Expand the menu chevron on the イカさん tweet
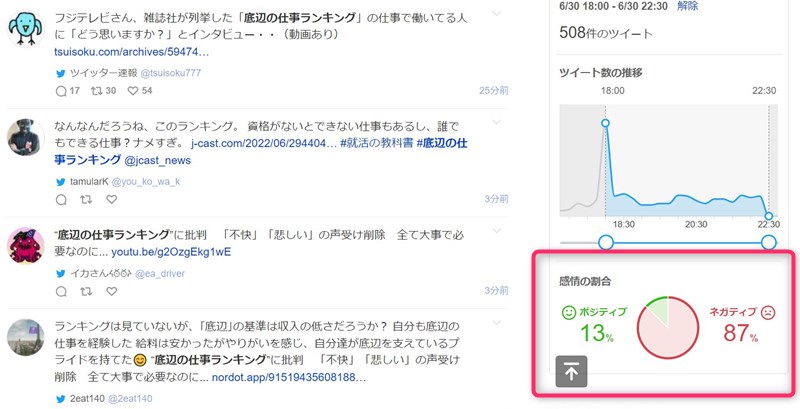The image size is (800, 409). pyautogui.click(x=496, y=231)
